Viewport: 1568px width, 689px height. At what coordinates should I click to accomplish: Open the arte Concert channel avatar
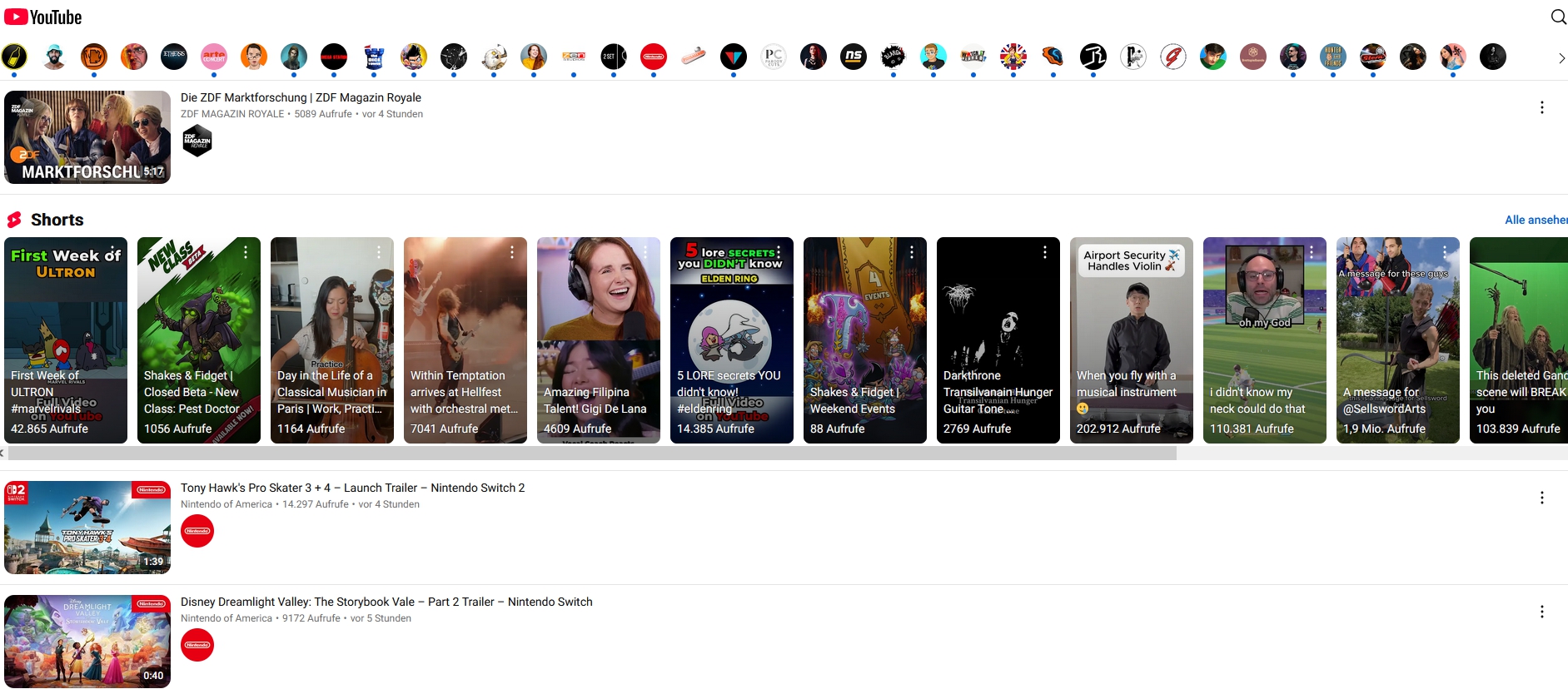214,57
